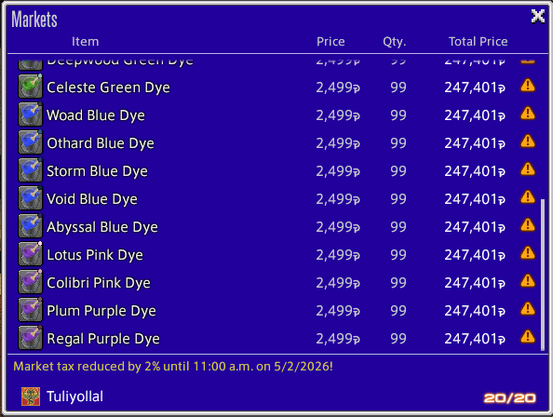Click the Storm Blue Dye item icon
This screenshot has width=553, height=417.
(x=30, y=170)
